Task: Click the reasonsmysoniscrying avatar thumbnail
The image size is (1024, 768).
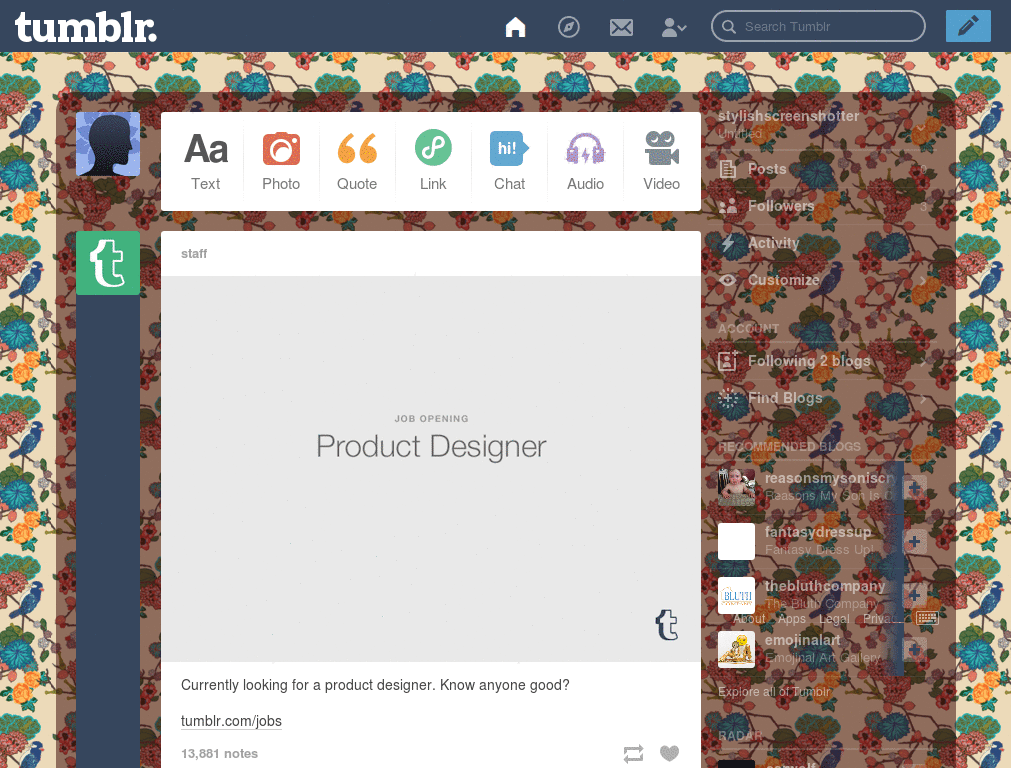Action: click(736, 487)
